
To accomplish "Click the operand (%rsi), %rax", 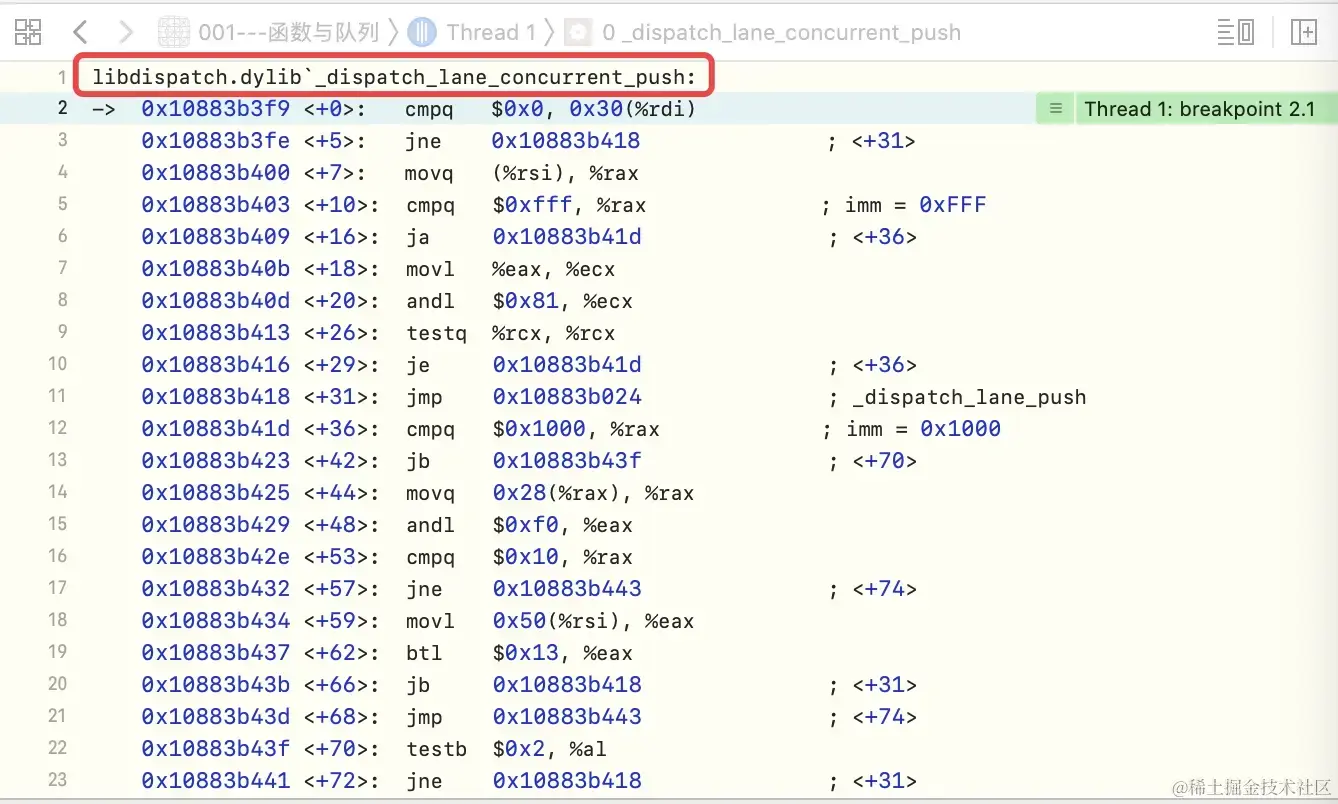I will (x=565, y=173).
